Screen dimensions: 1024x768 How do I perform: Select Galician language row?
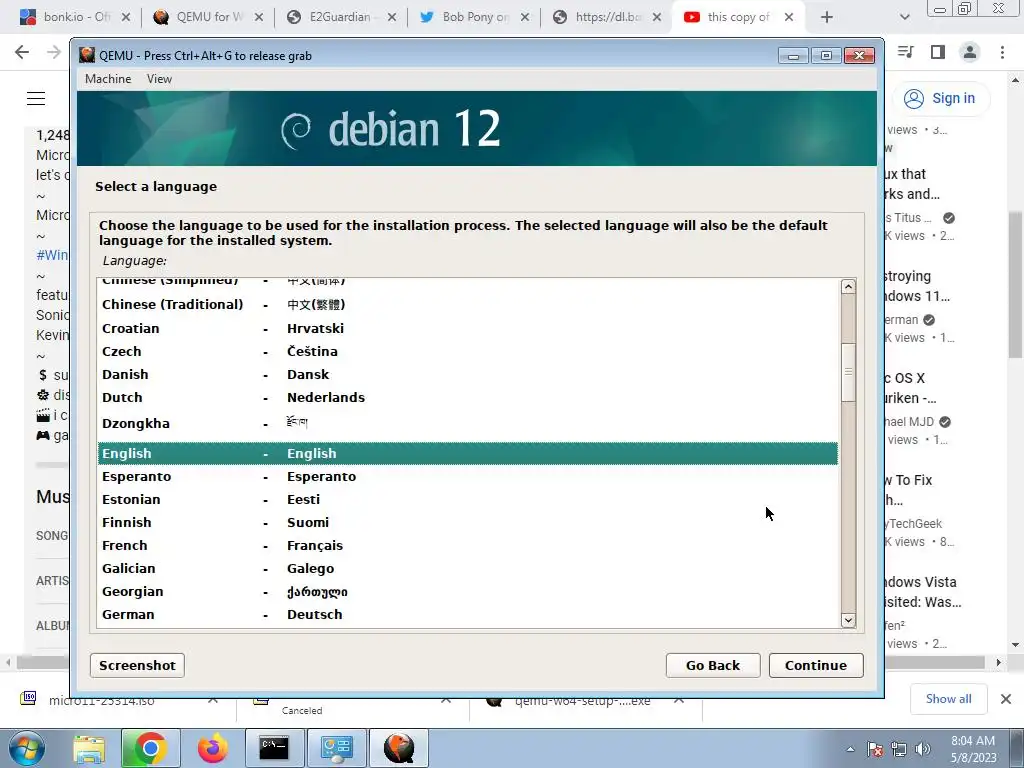(x=468, y=568)
